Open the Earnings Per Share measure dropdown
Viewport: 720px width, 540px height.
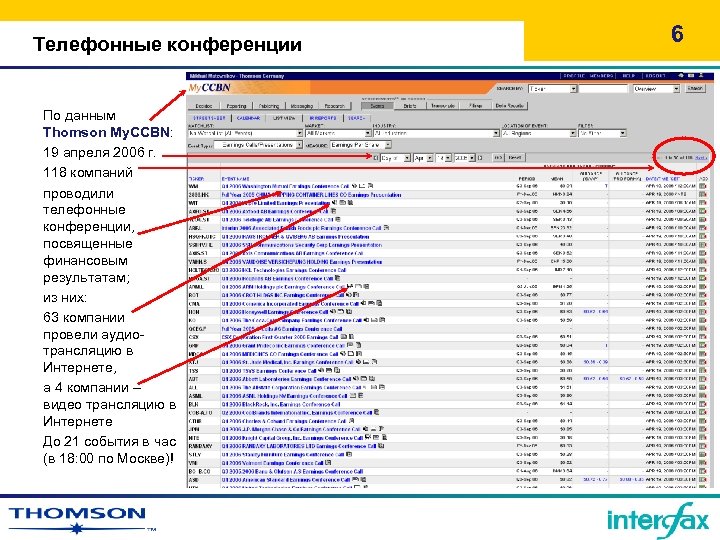pos(361,145)
